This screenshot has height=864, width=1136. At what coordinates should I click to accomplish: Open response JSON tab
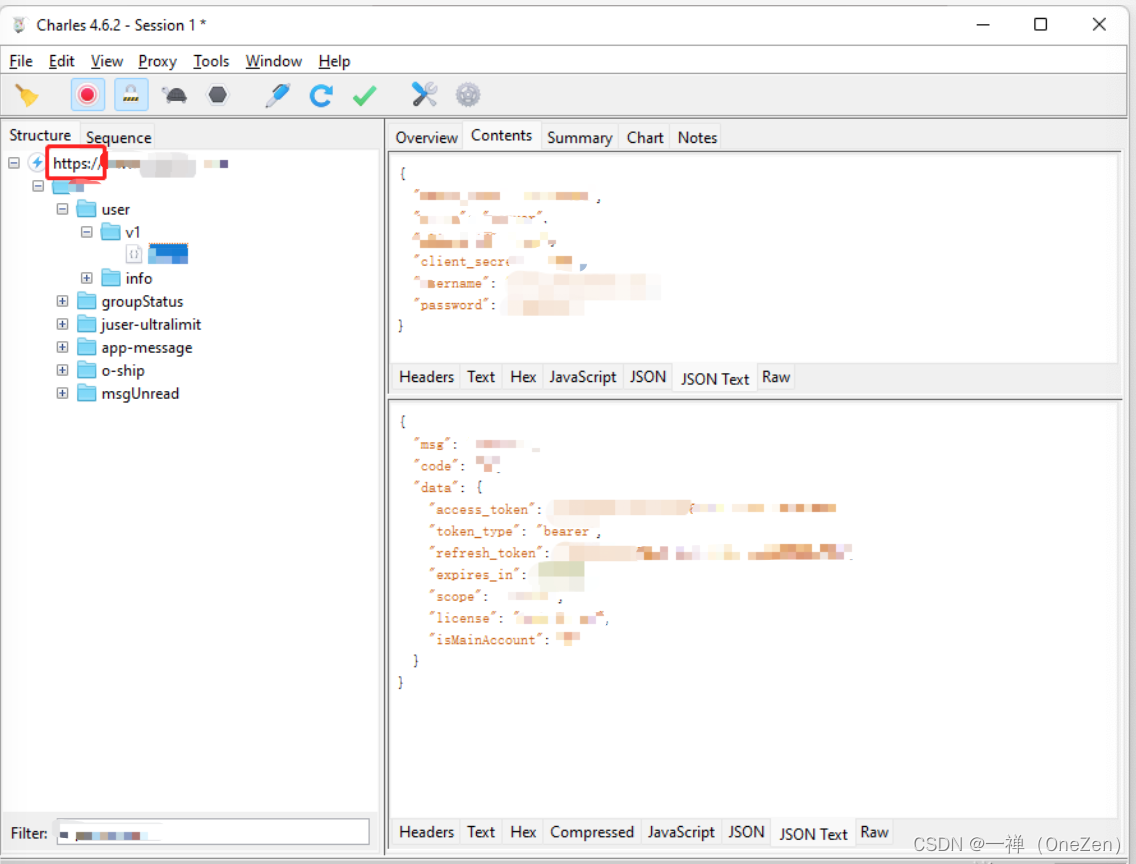746,832
